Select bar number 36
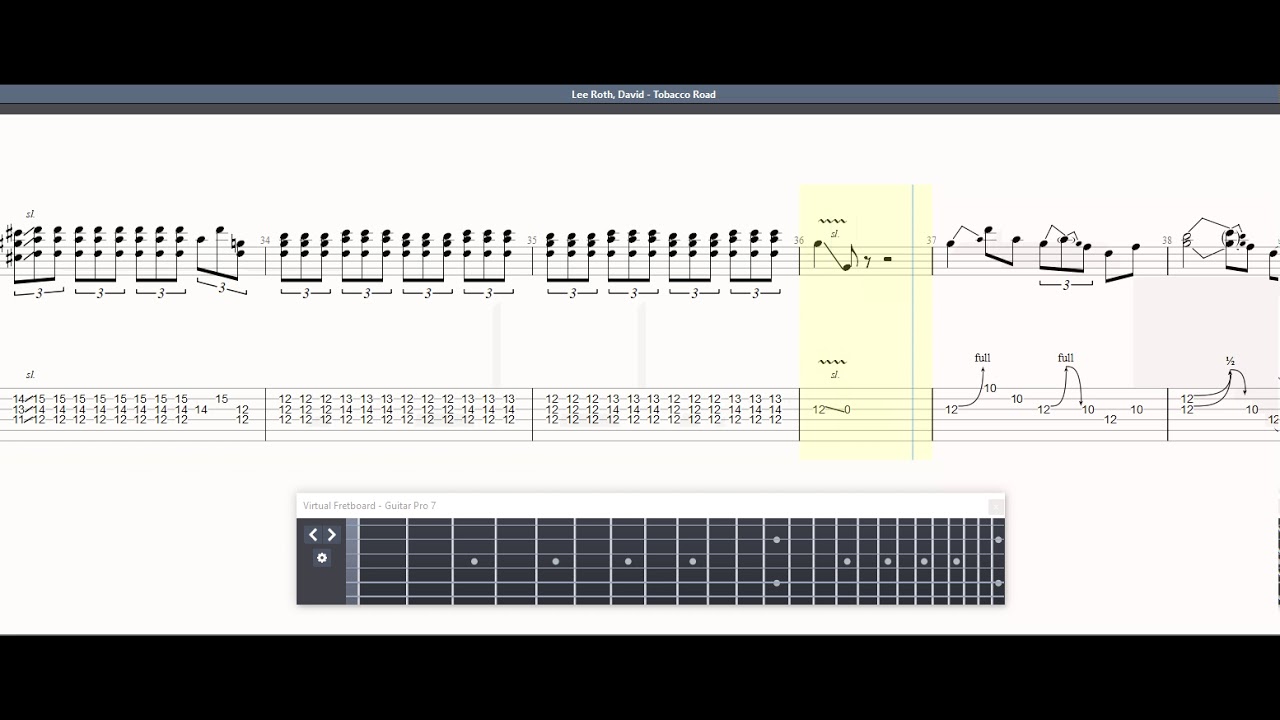Image resolution: width=1280 pixels, height=720 pixels. (799, 241)
